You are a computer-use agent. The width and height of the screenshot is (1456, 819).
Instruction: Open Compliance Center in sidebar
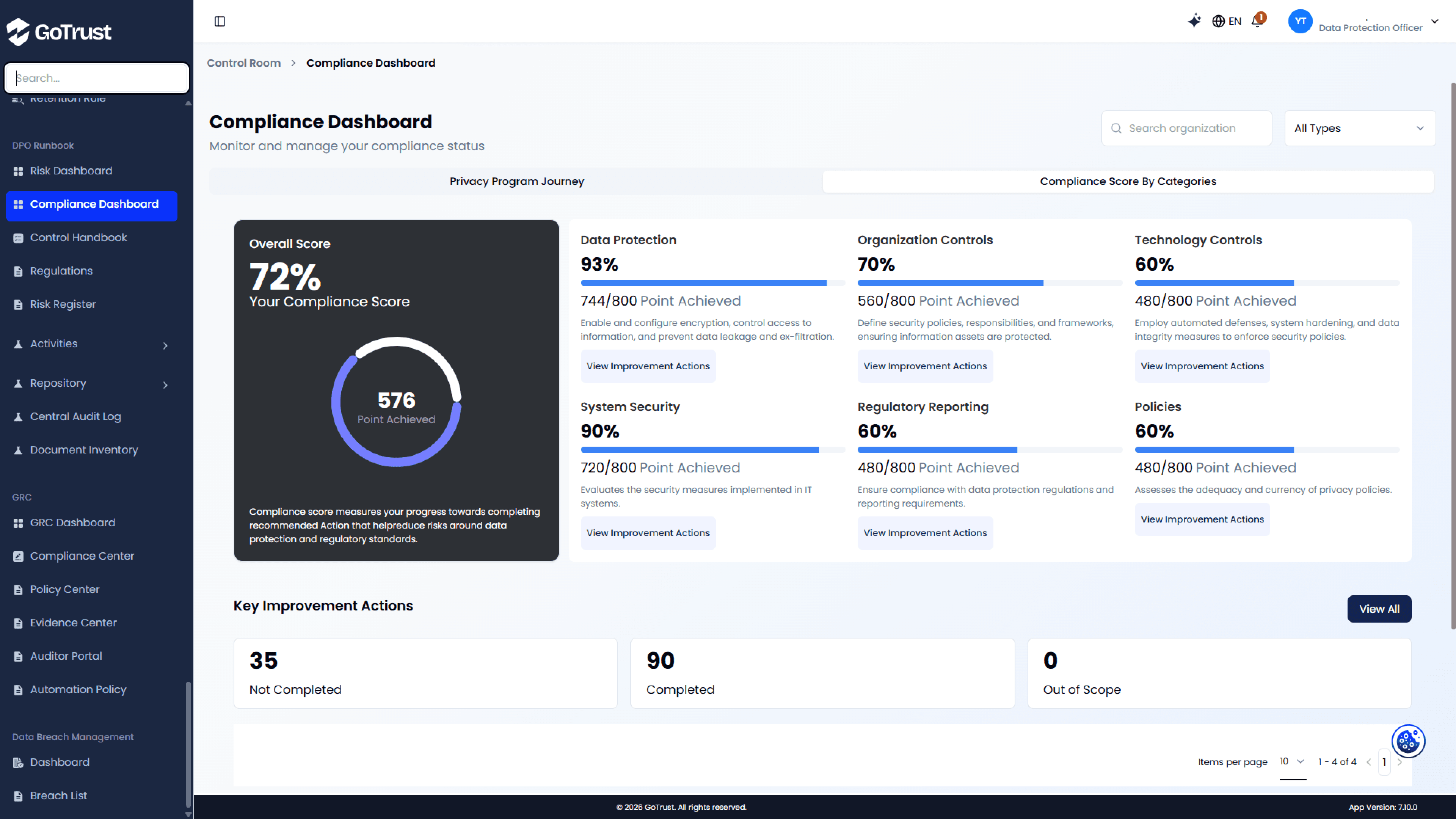(91, 556)
